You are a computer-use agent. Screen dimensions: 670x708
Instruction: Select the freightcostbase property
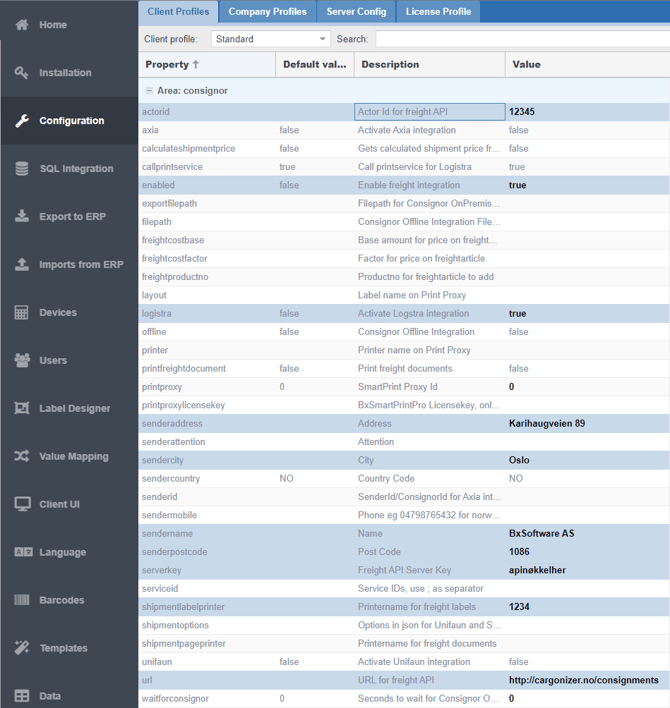pos(173,240)
